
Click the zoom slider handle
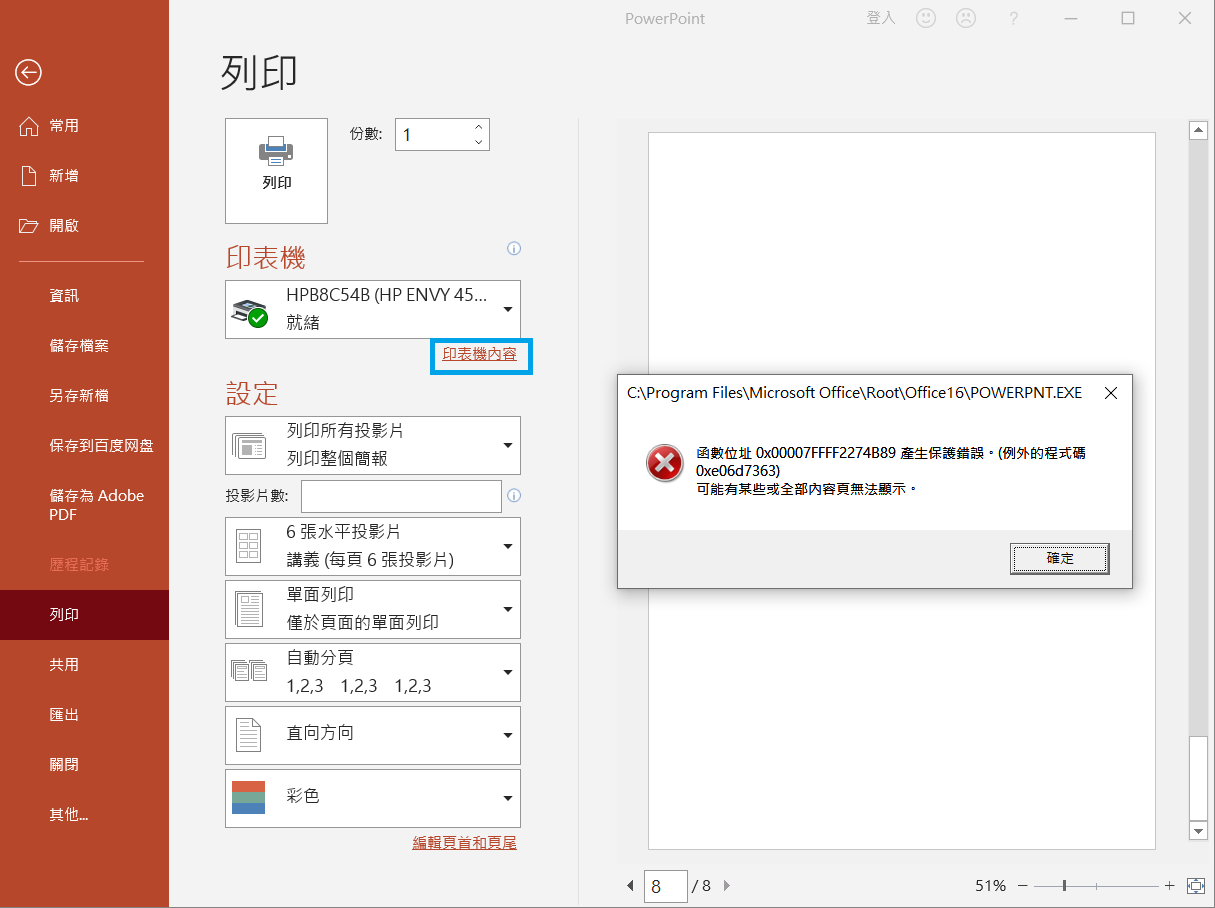(x=1064, y=885)
